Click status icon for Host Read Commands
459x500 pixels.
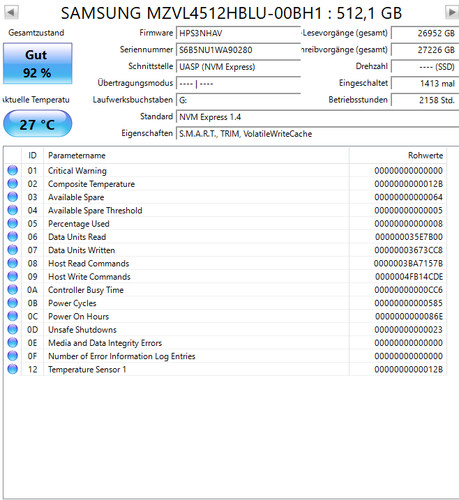tap(13, 263)
